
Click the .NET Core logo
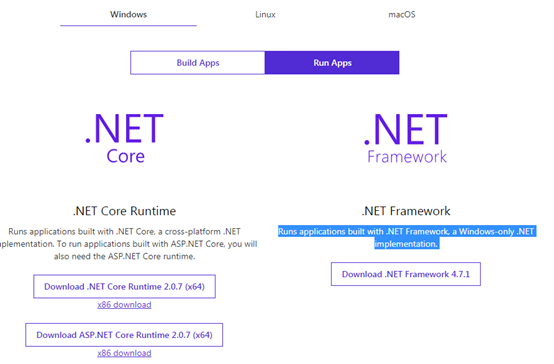pos(124,139)
